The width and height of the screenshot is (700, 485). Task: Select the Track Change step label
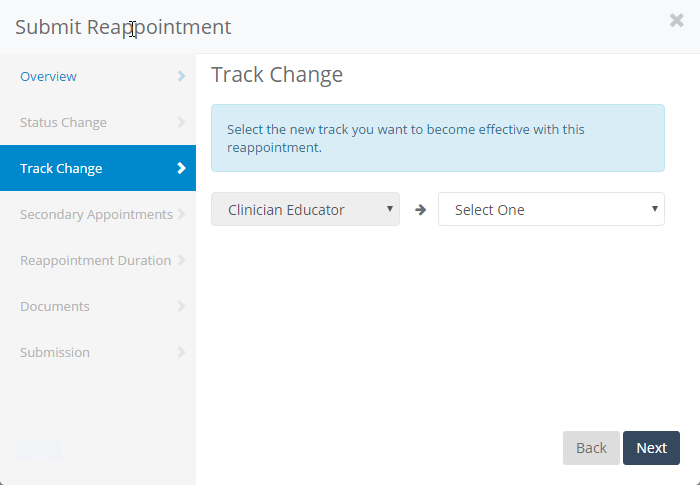tap(61, 169)
